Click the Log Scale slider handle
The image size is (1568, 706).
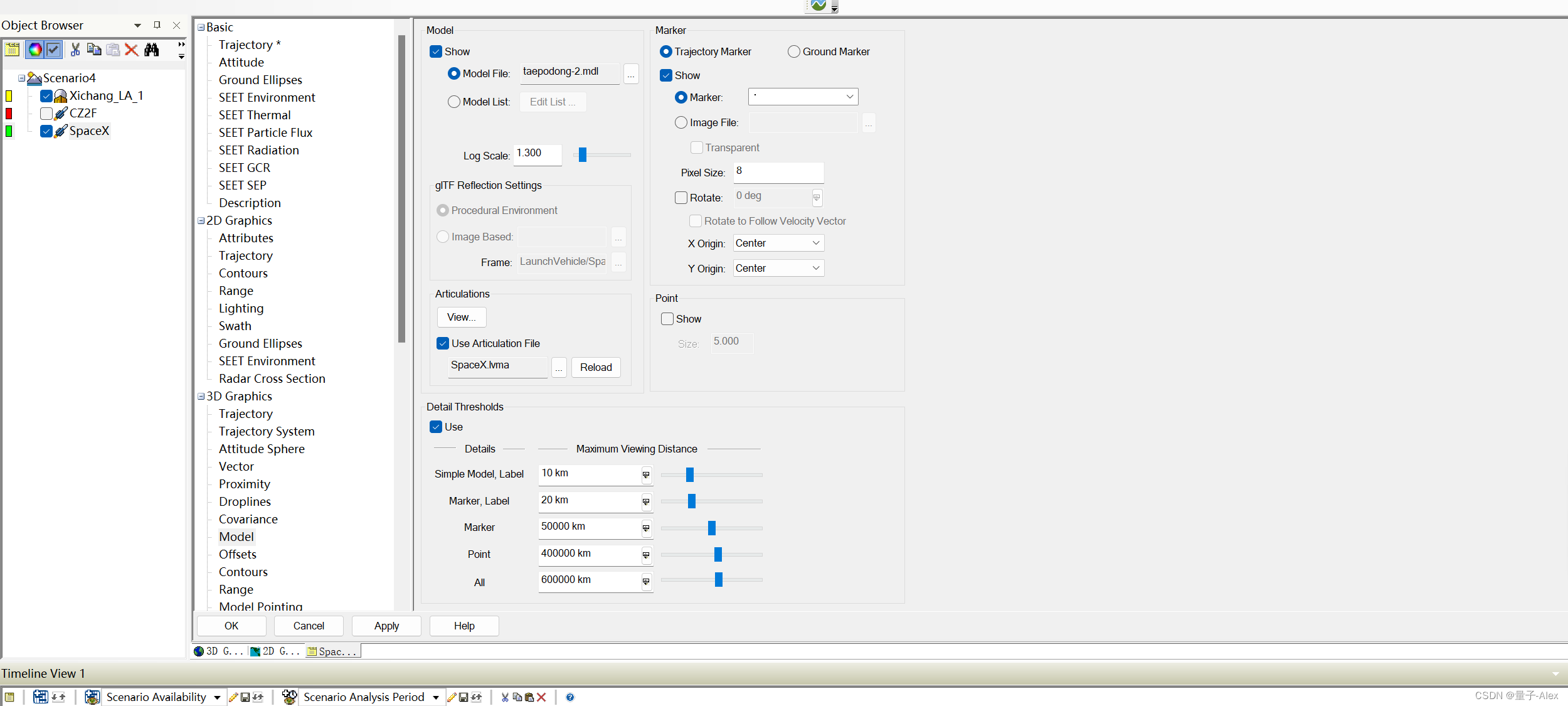point(583,154)
